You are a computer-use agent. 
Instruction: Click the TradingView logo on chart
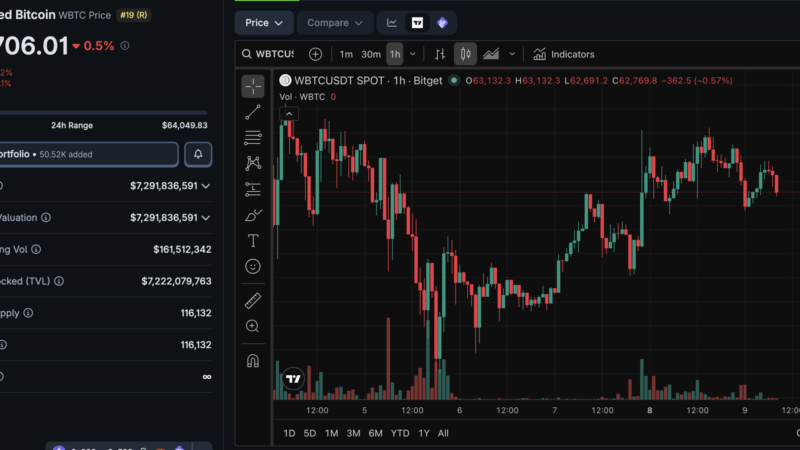coord(293,379)
